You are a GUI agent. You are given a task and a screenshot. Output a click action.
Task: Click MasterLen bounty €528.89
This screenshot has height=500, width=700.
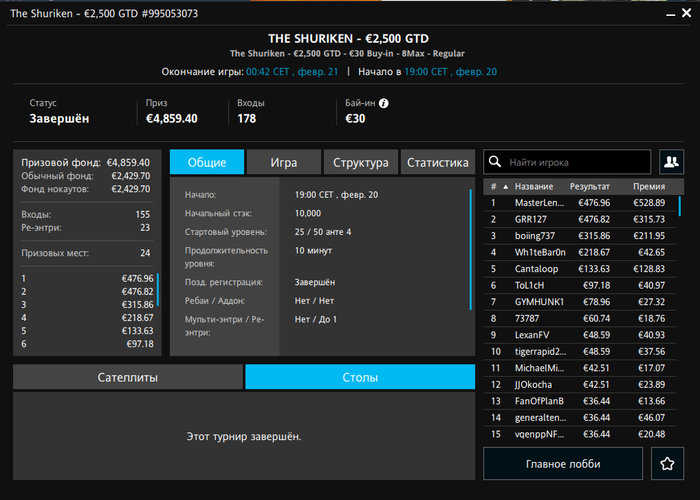(x=649, y=203)
